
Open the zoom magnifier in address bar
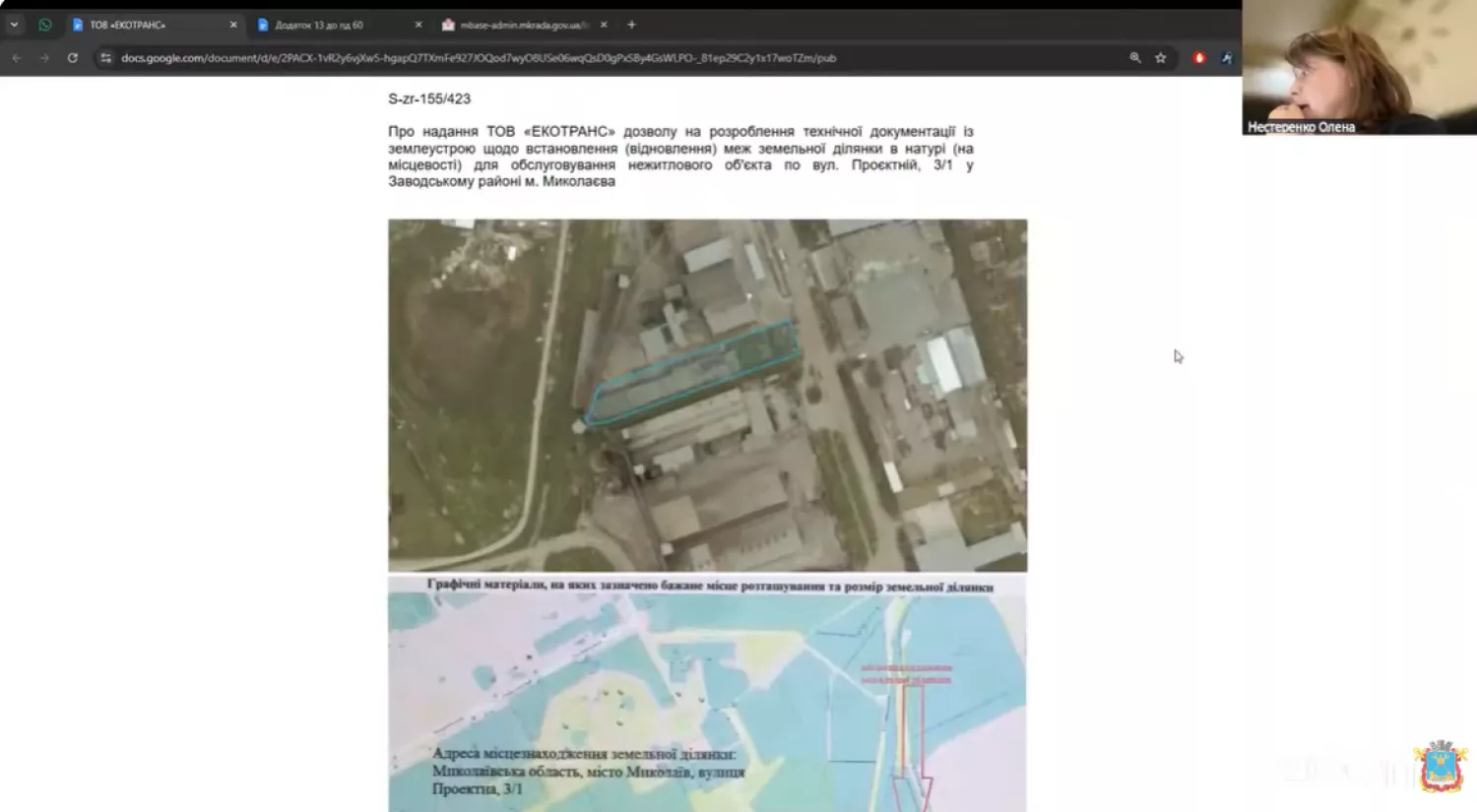point(1135,58)
